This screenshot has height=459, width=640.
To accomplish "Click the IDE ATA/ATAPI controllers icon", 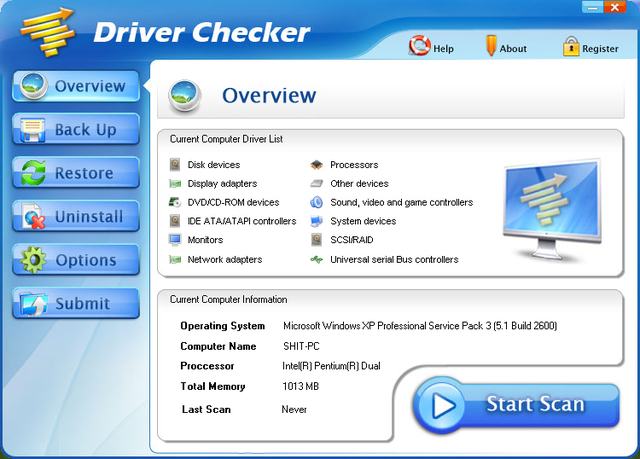I will point(175,221).
